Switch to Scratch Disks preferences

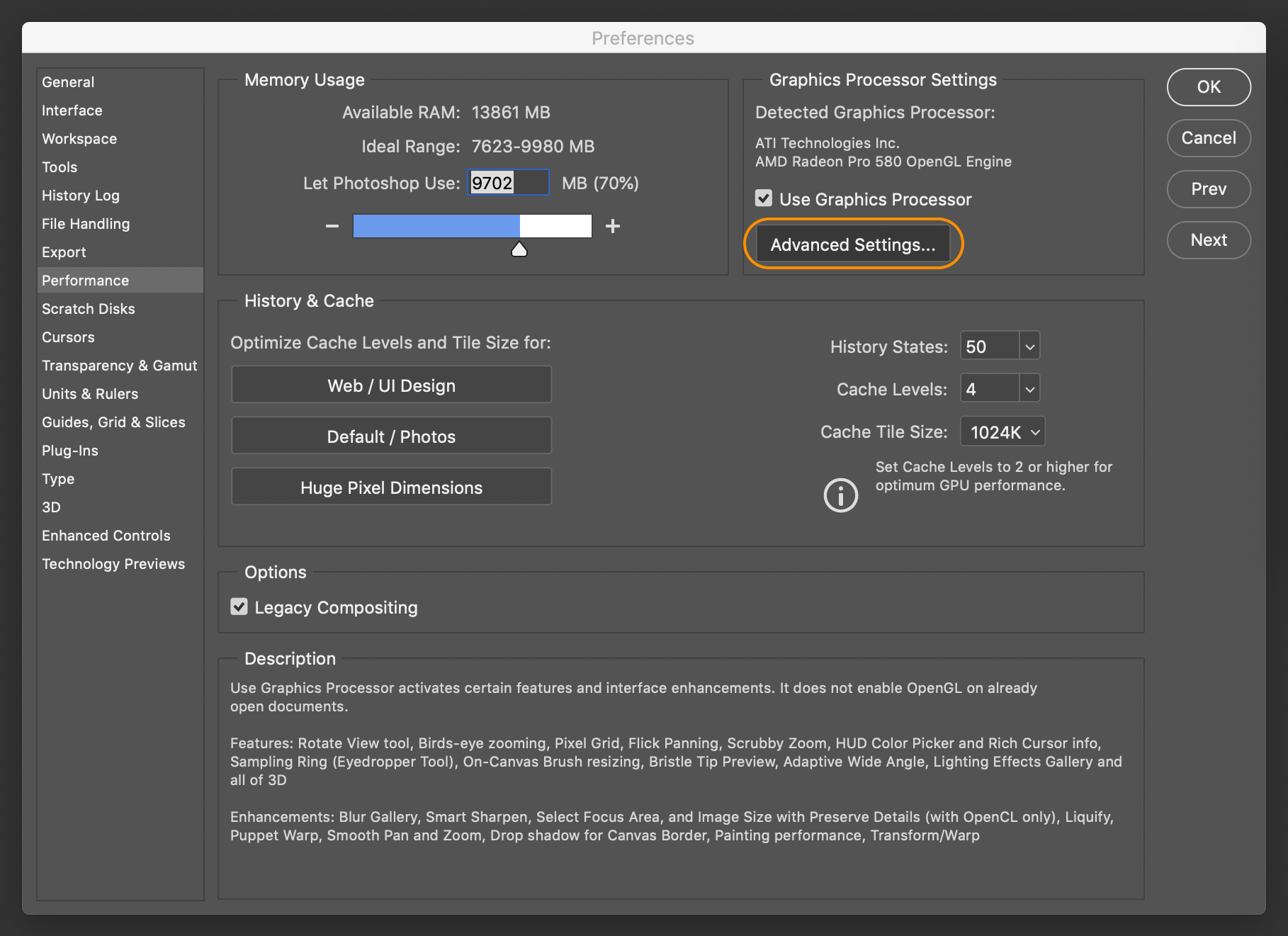[88, 308]
